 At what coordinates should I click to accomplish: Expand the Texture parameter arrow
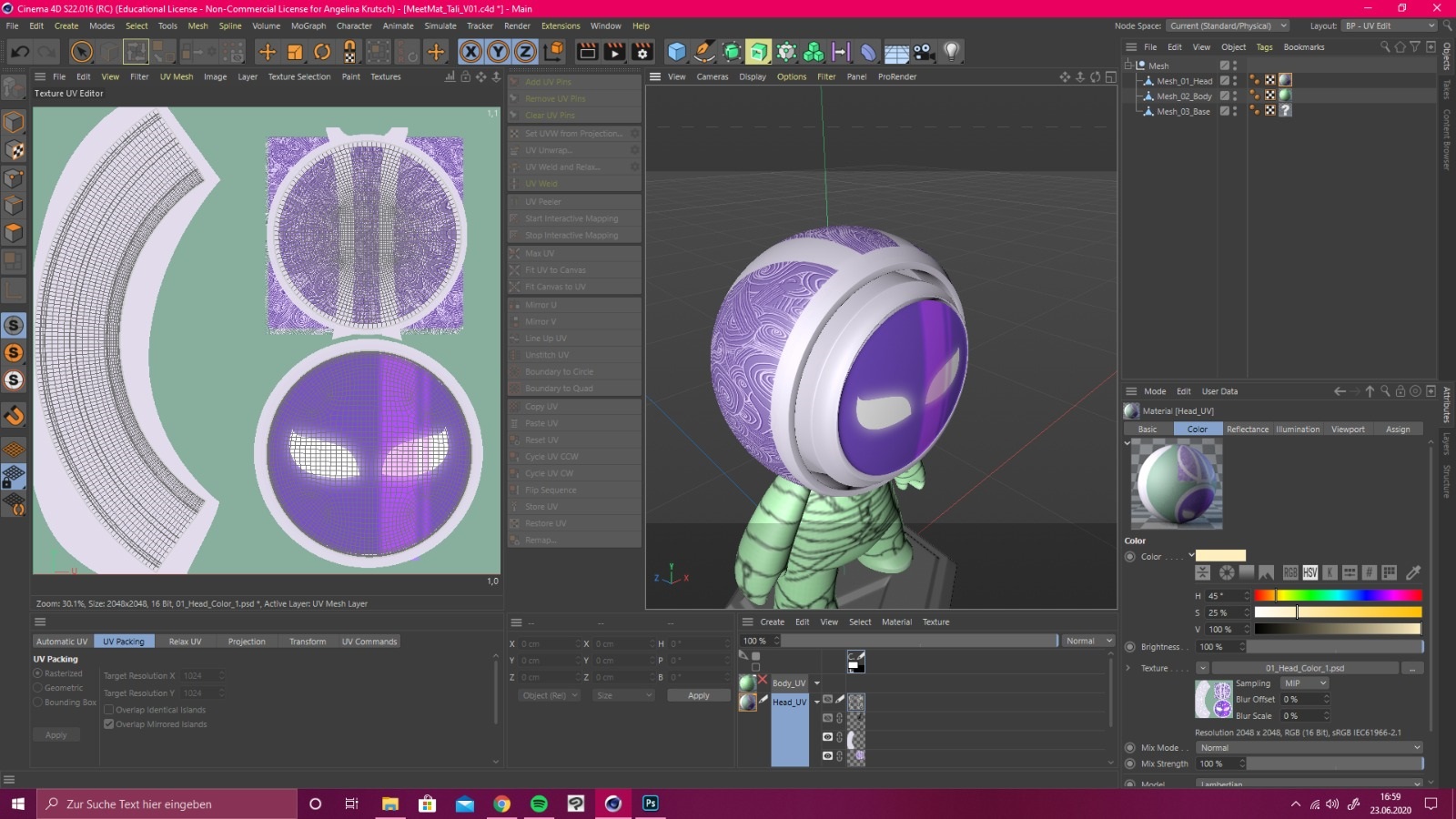coord(1128,668)
